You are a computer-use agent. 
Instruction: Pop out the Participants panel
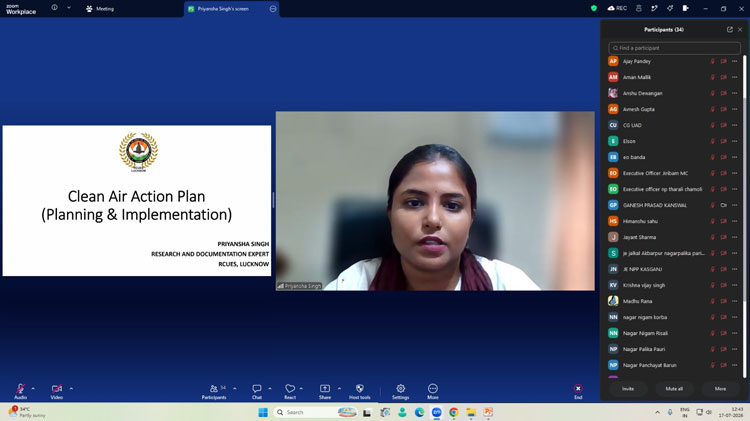[x=729, y=30]
